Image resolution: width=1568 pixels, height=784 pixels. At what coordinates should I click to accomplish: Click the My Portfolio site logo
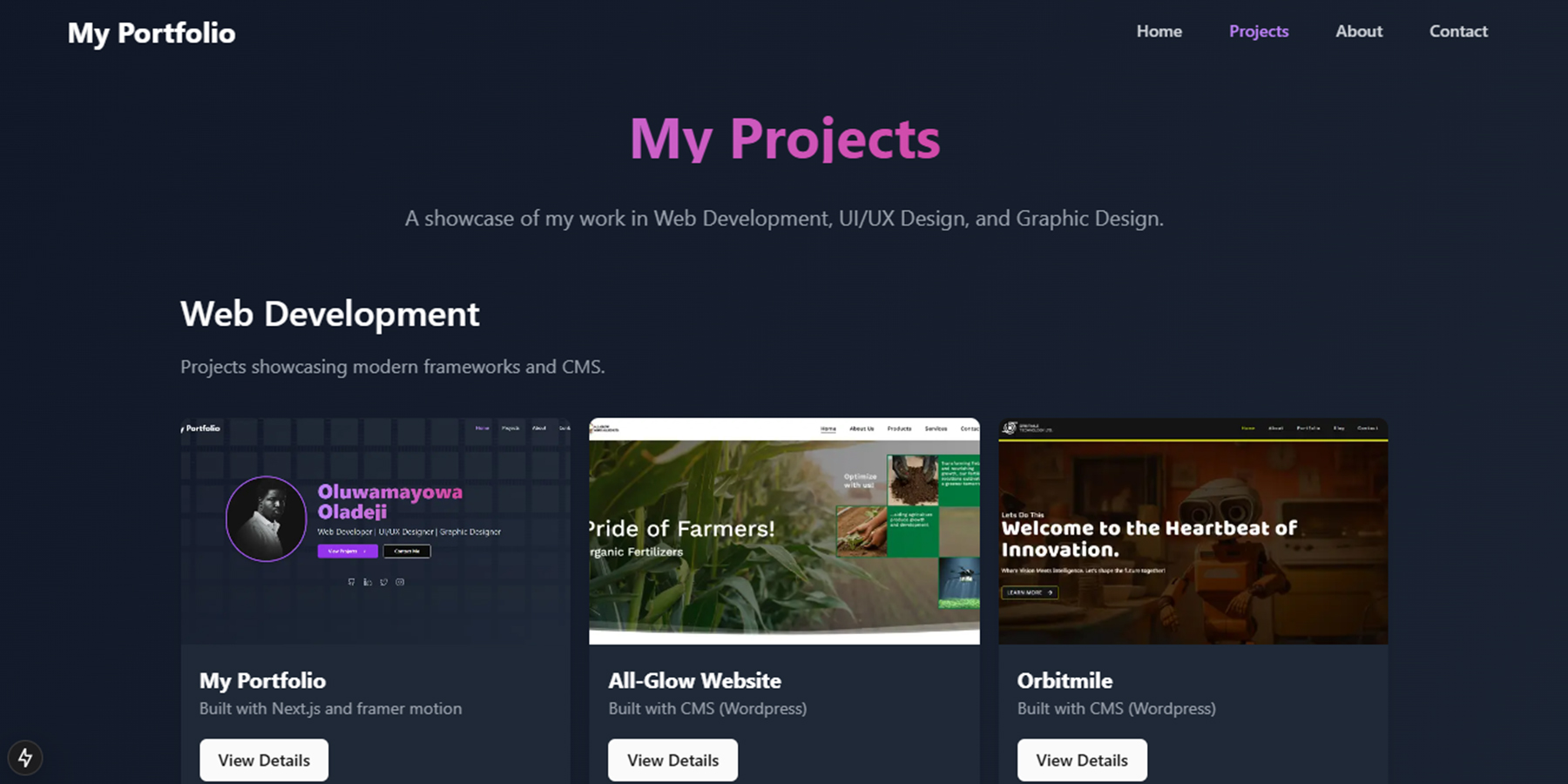tap(152, 33)
